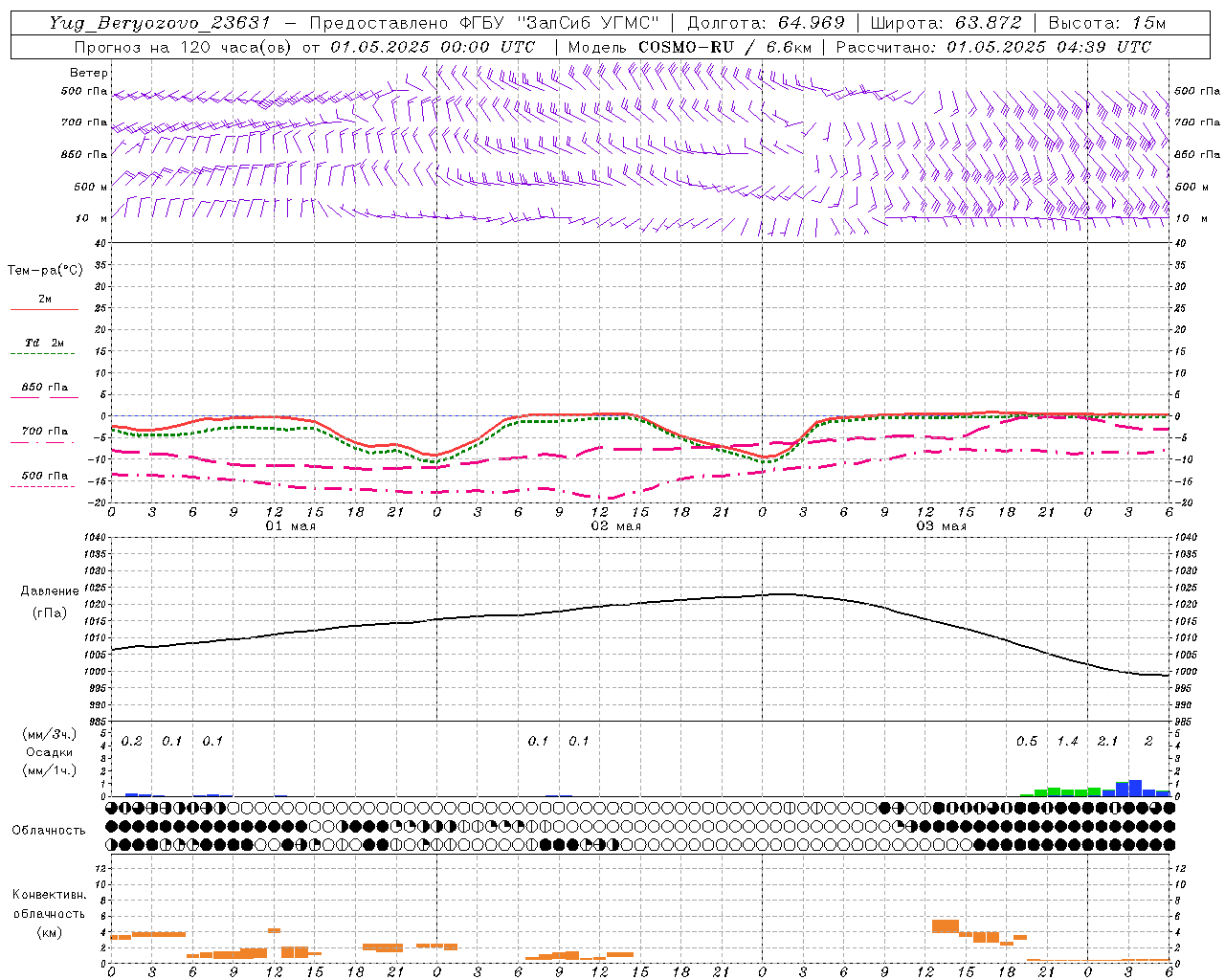
Task: Click the model name "COSMO-RU / 6.6км"
Action: click(724, 47)
